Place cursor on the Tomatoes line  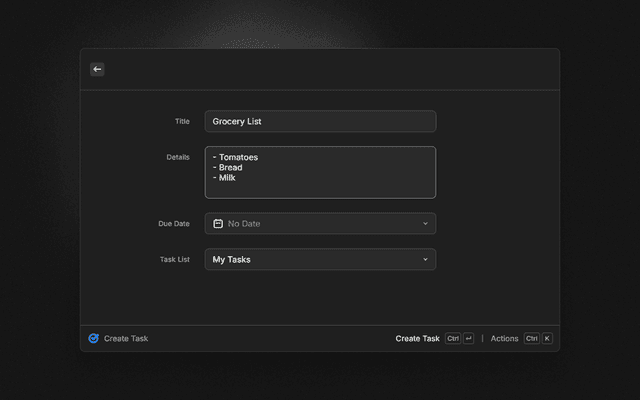coord(236,157)
